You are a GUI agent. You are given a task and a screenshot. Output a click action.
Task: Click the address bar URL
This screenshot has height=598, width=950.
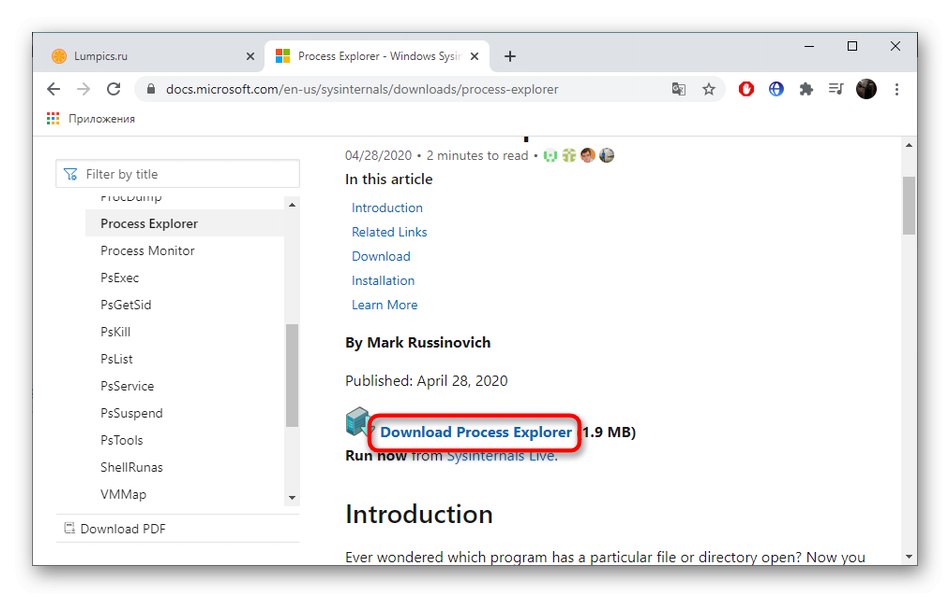[362, 89]
